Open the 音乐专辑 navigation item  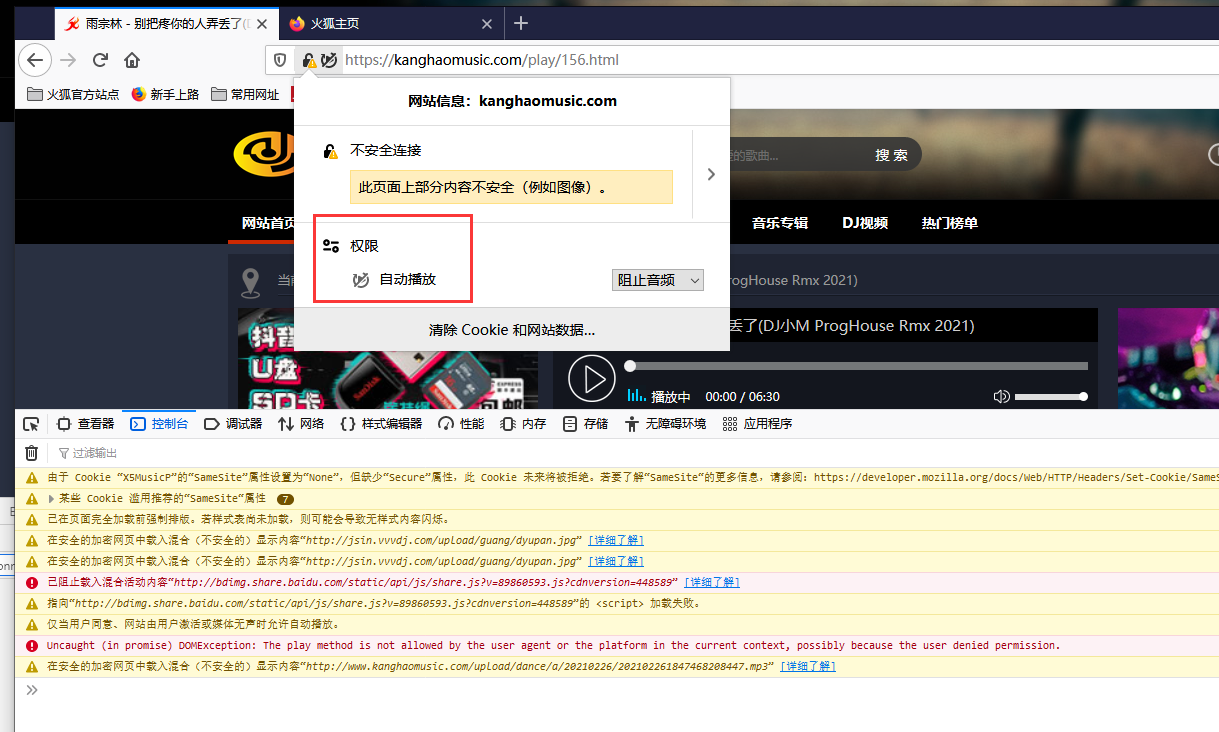pos(780,223)
